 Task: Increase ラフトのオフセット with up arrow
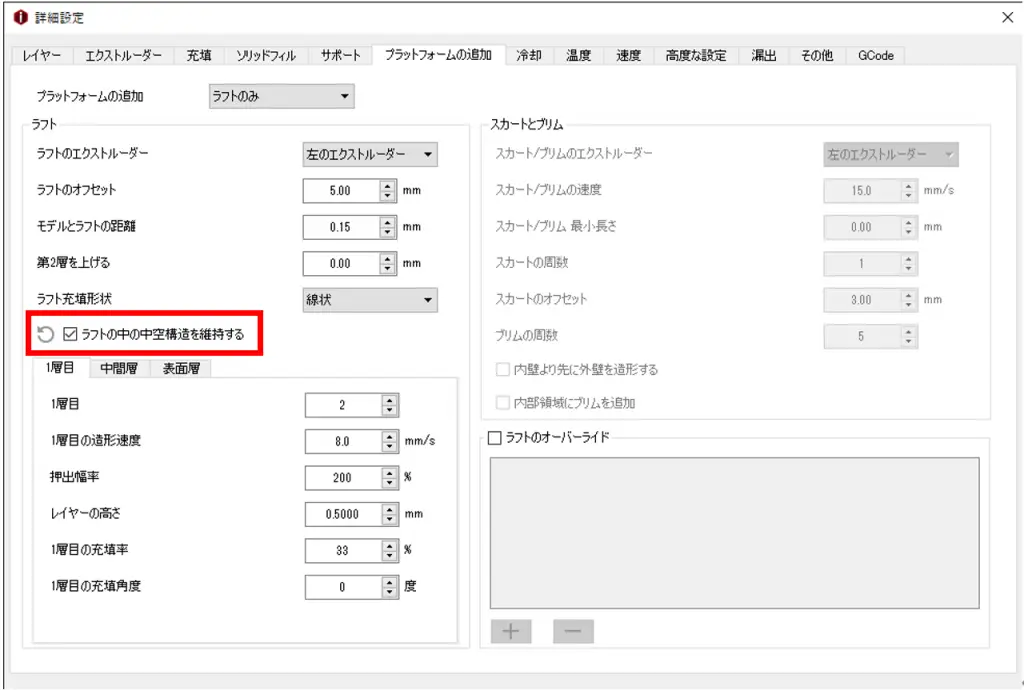pyautogui.click(x=388, y=185)
